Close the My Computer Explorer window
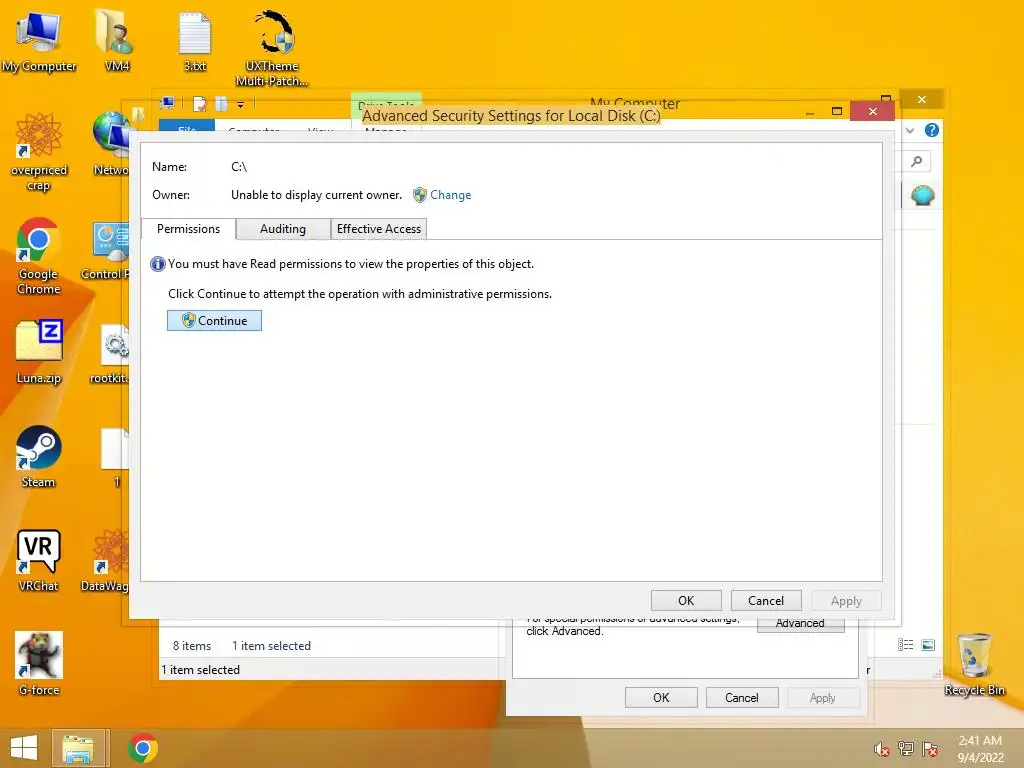This screenshot has width=1024, height=768. (x=921, y=99)
